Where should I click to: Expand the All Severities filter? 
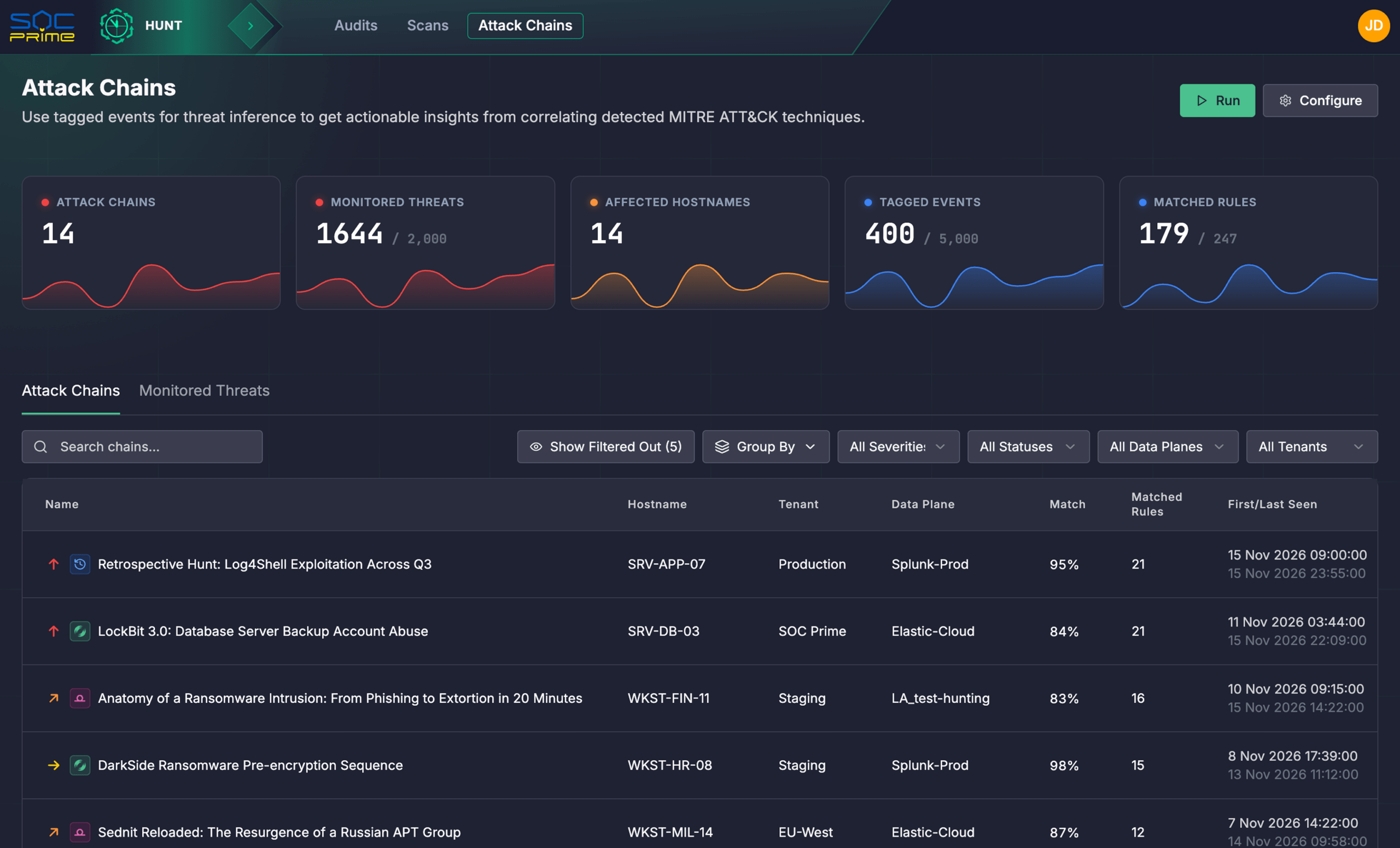(x=899, y=447)
